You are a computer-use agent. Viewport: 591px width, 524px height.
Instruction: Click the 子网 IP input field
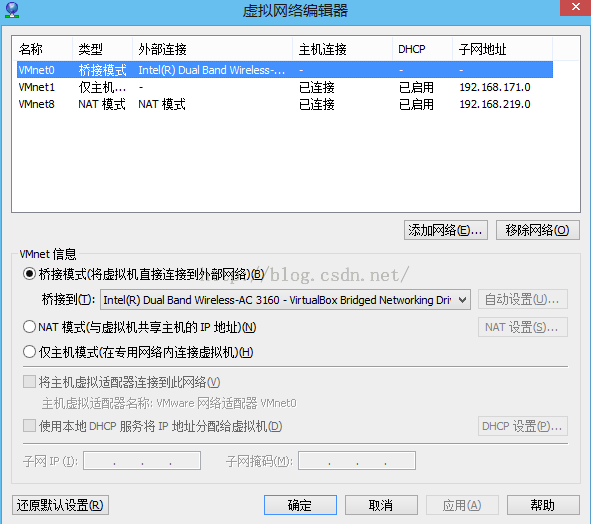[x=142, y=461]
